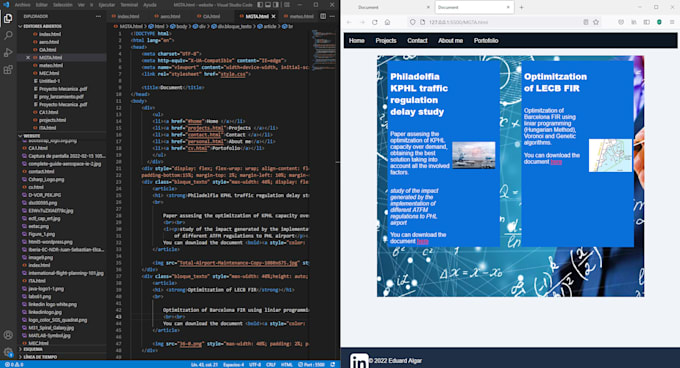Image resolution: width=680 pixels, height=368 pixels.
Task: Open the Ayuda menu in VS Code
Action: click(150, 5)
